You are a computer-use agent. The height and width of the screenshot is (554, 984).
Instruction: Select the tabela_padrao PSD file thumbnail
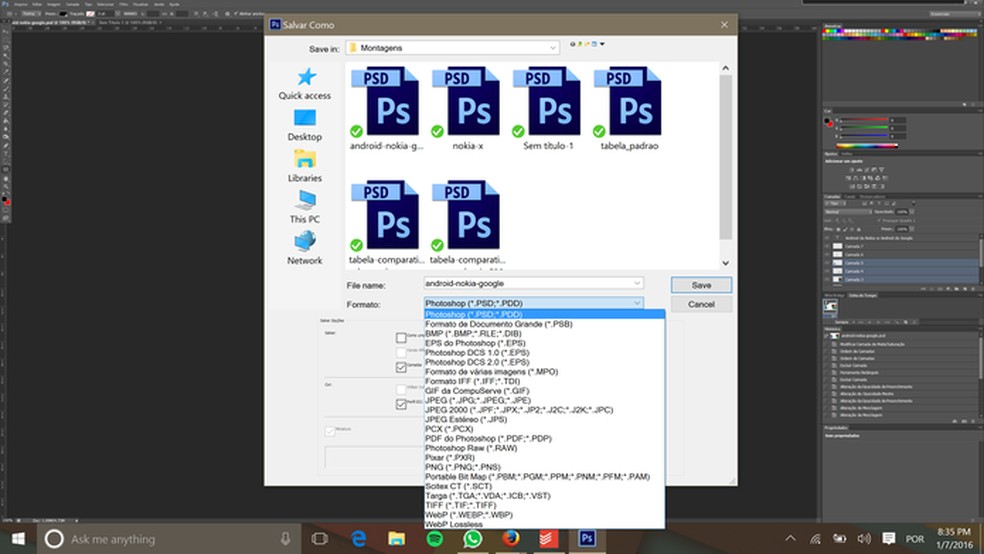[x=629, y=109]
